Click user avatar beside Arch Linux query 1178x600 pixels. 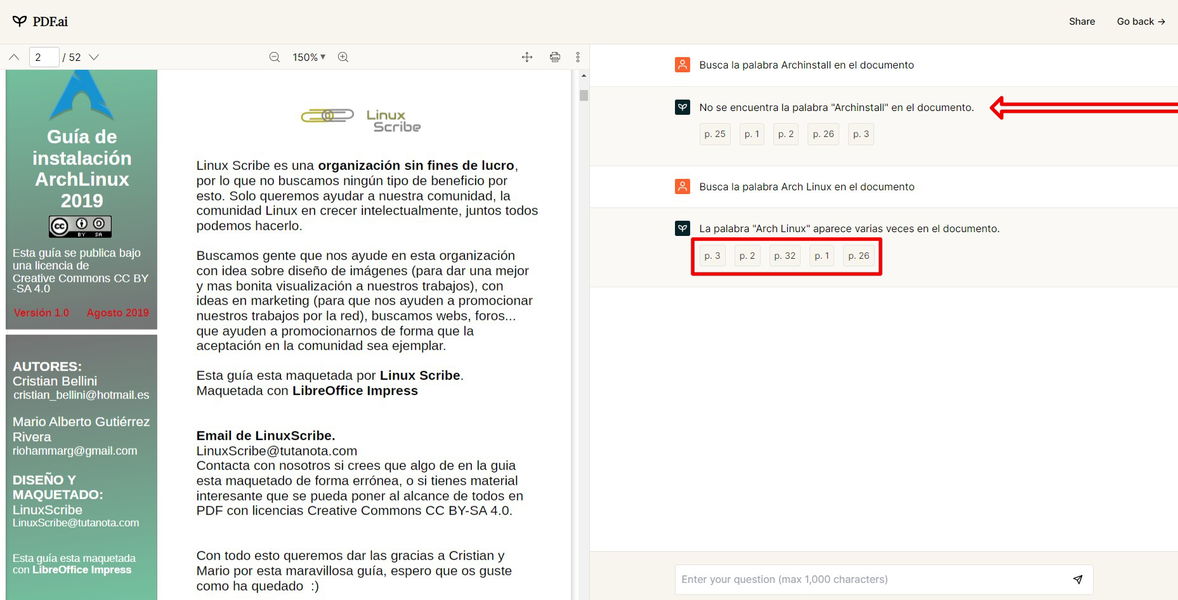682,186
